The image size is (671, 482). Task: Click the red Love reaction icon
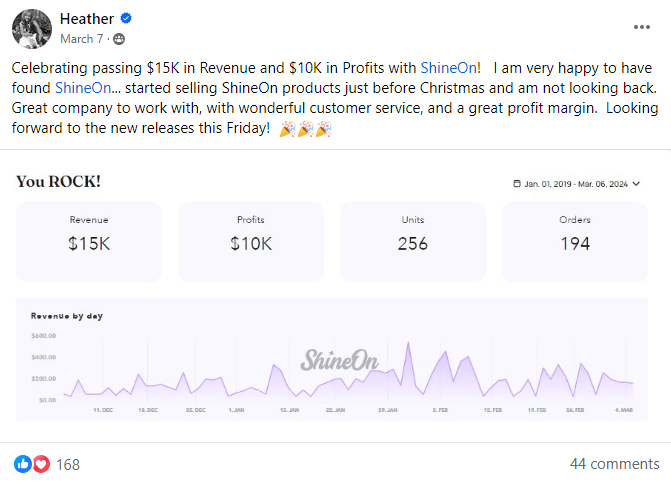41,464
